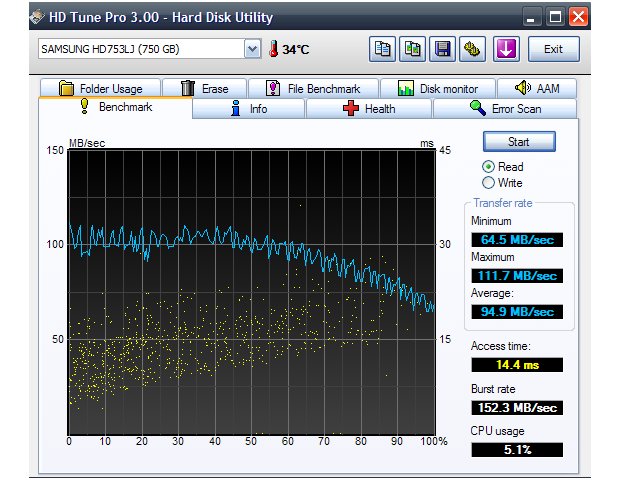
Task: Select the Benchmark tab
Action: click(x=115, y=107)
